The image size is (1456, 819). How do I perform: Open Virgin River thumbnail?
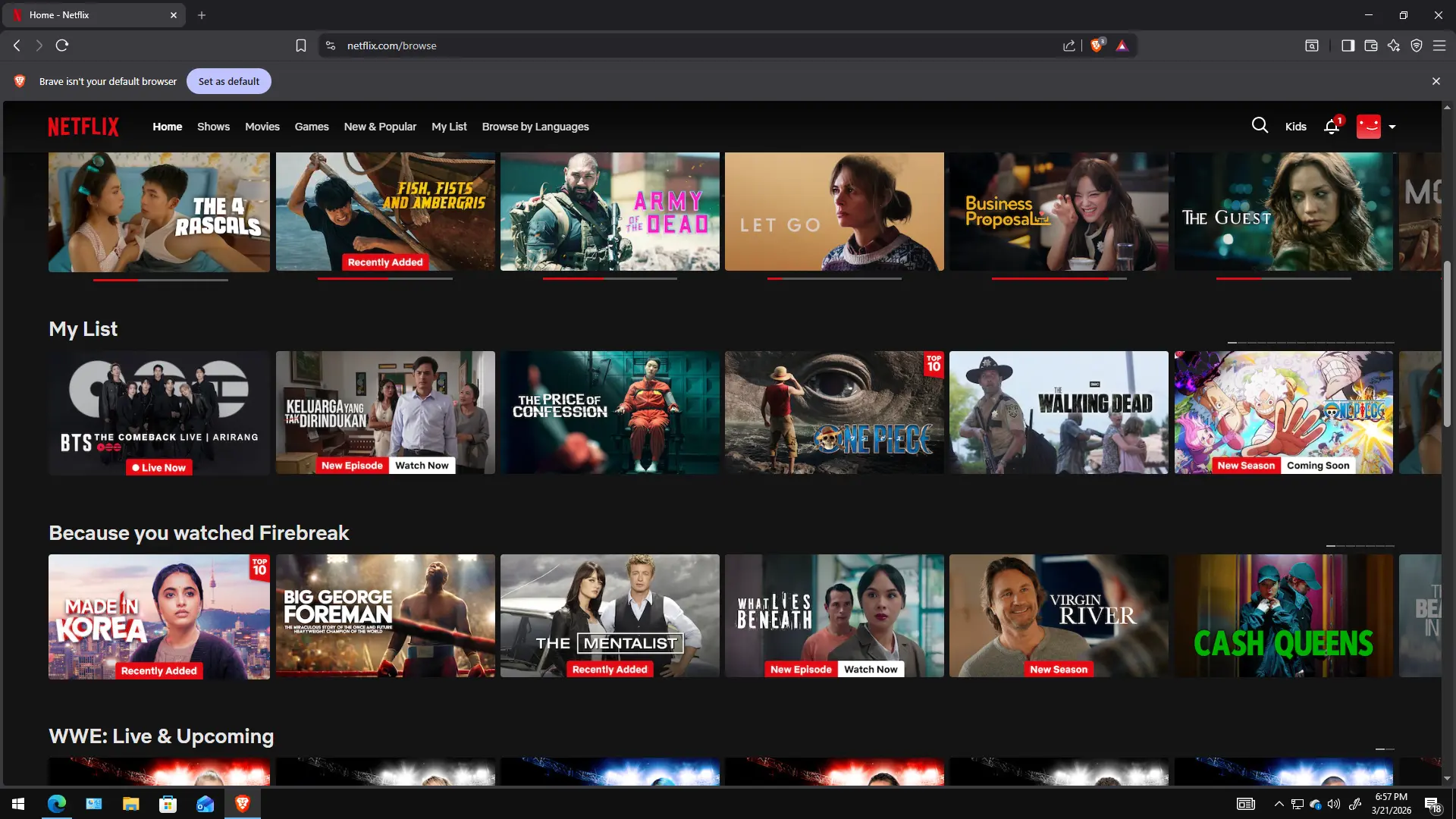click(1059, 616)
